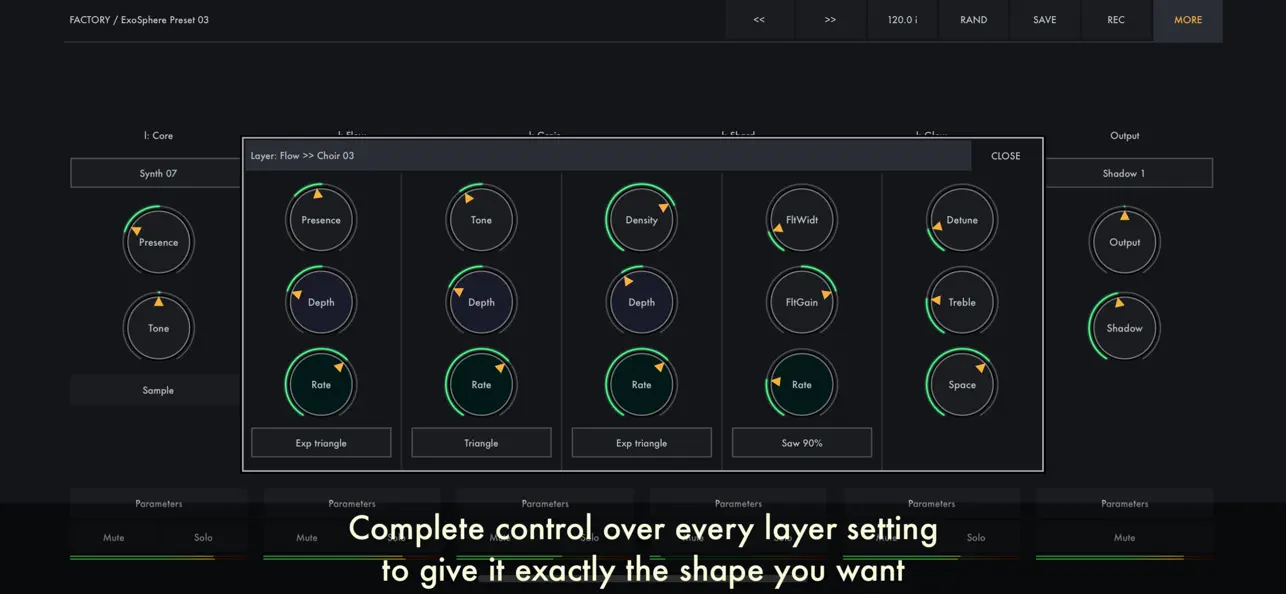Close the Layer Flow Choir 03 popup
This screenshot has width=1286, height=594.
click(1005, 156)
